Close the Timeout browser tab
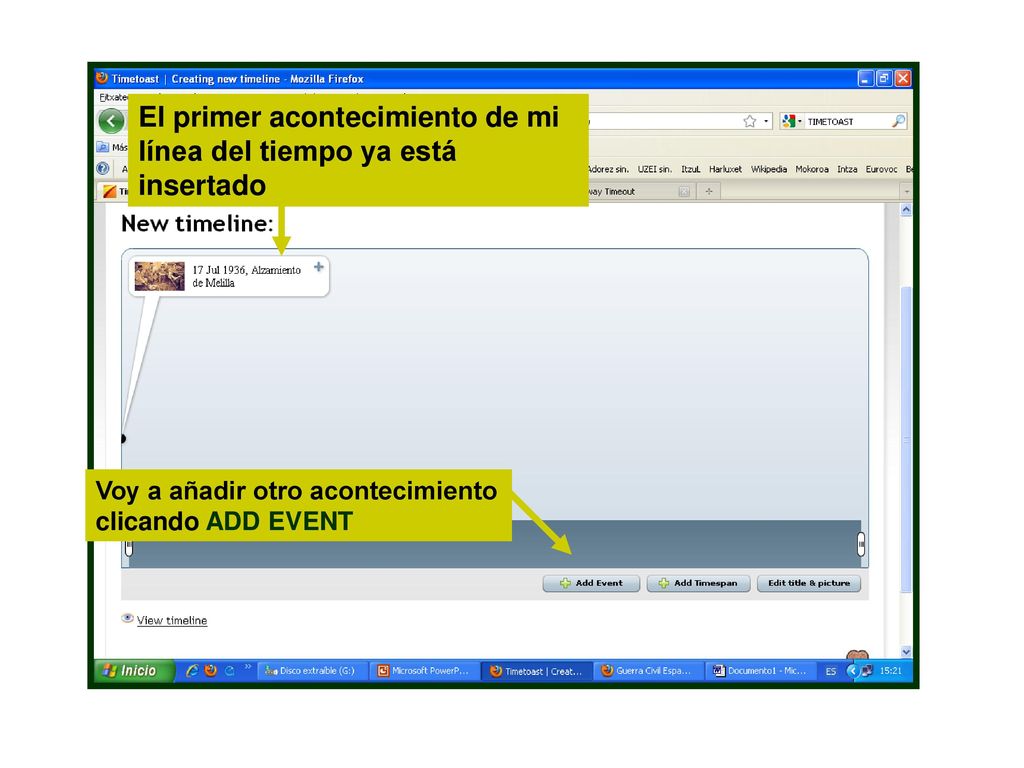The height and width of the screenshot is (768, 1024). [684, 191]
